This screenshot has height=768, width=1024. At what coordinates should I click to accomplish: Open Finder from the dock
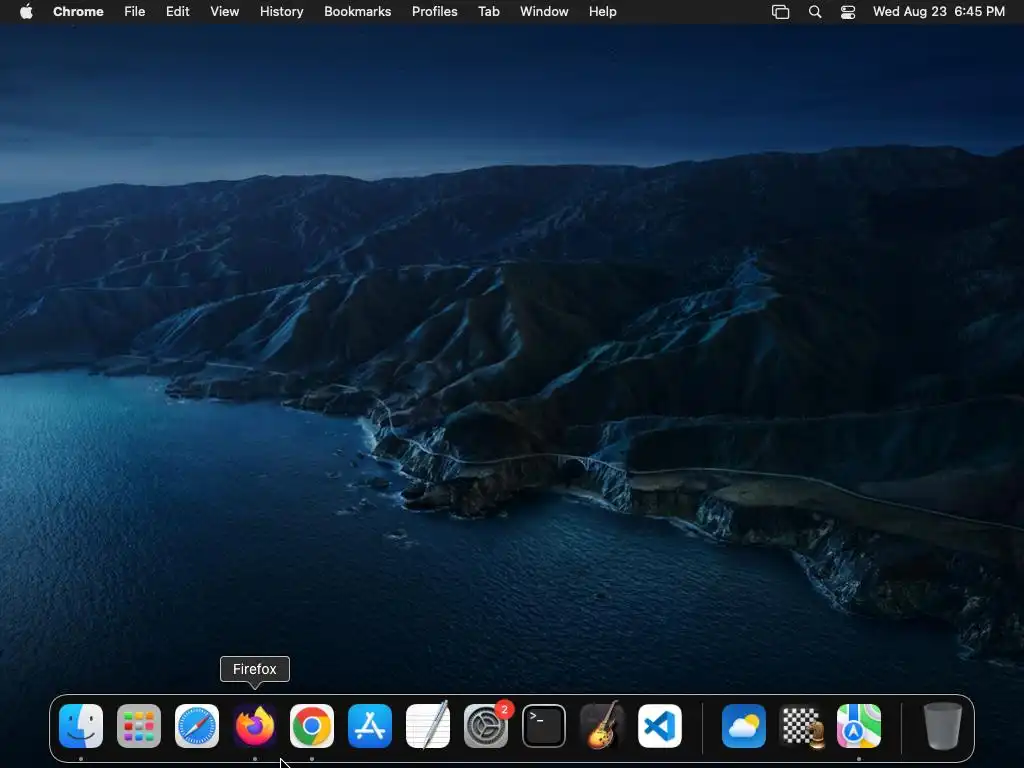point(81,726)
